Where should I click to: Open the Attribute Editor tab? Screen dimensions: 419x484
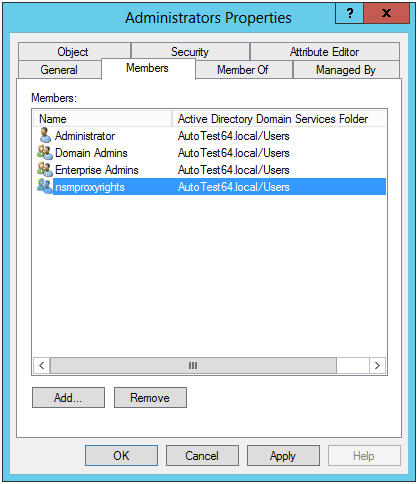tap(324, 52)
